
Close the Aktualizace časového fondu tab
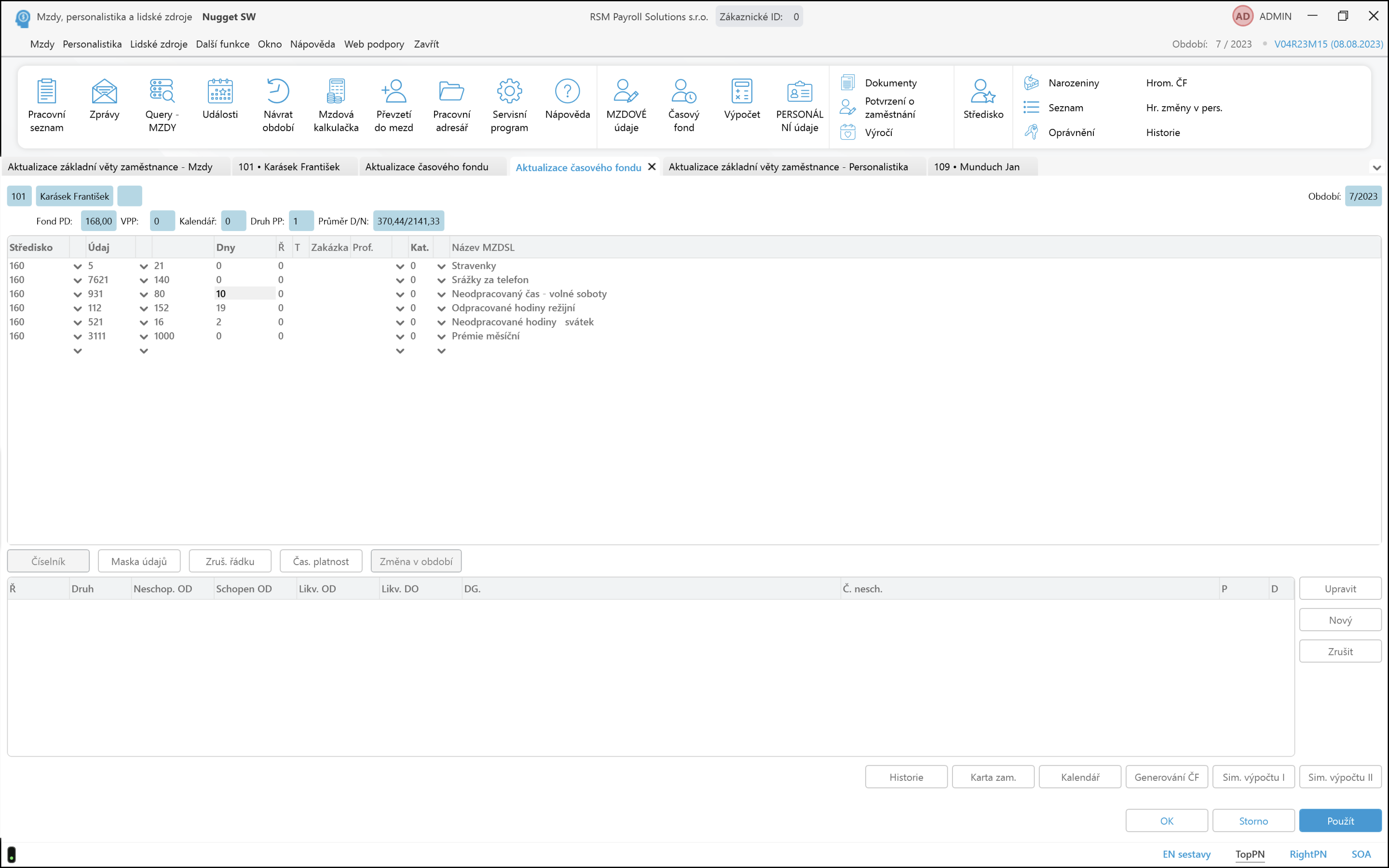[652, 166]
